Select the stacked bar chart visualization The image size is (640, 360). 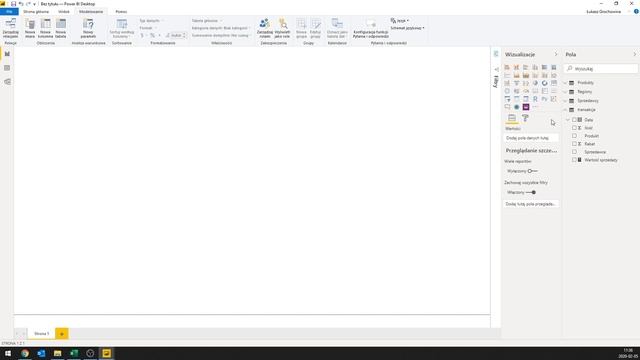(507, 67)
